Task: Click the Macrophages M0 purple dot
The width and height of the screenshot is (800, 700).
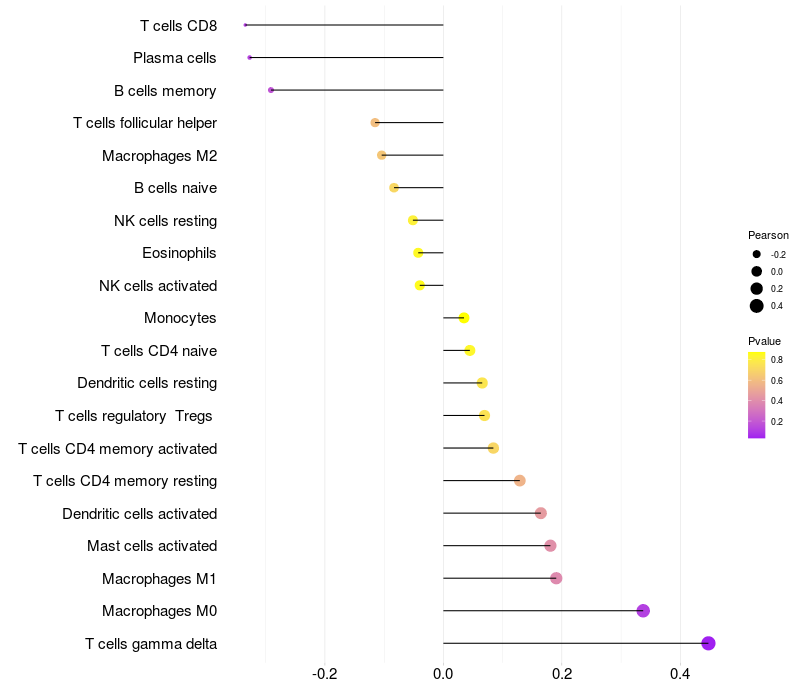Action: (x=643, y=611)
